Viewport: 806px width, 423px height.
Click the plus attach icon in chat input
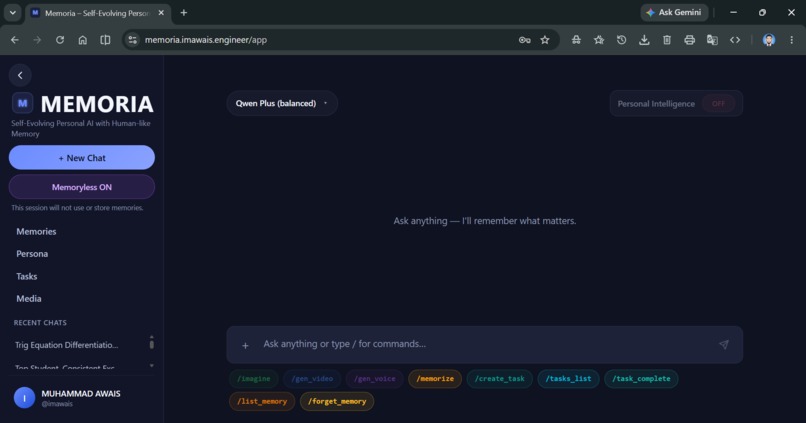245,345
